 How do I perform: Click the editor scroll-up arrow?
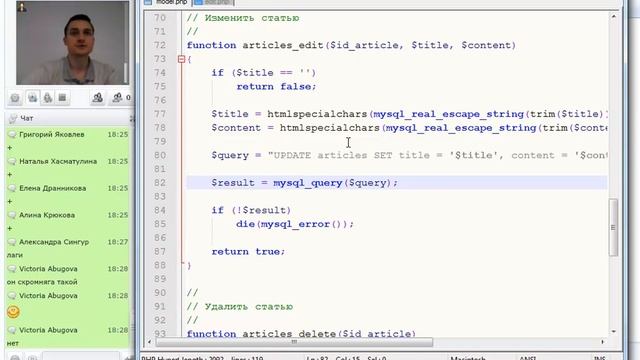tap(613, 17)
